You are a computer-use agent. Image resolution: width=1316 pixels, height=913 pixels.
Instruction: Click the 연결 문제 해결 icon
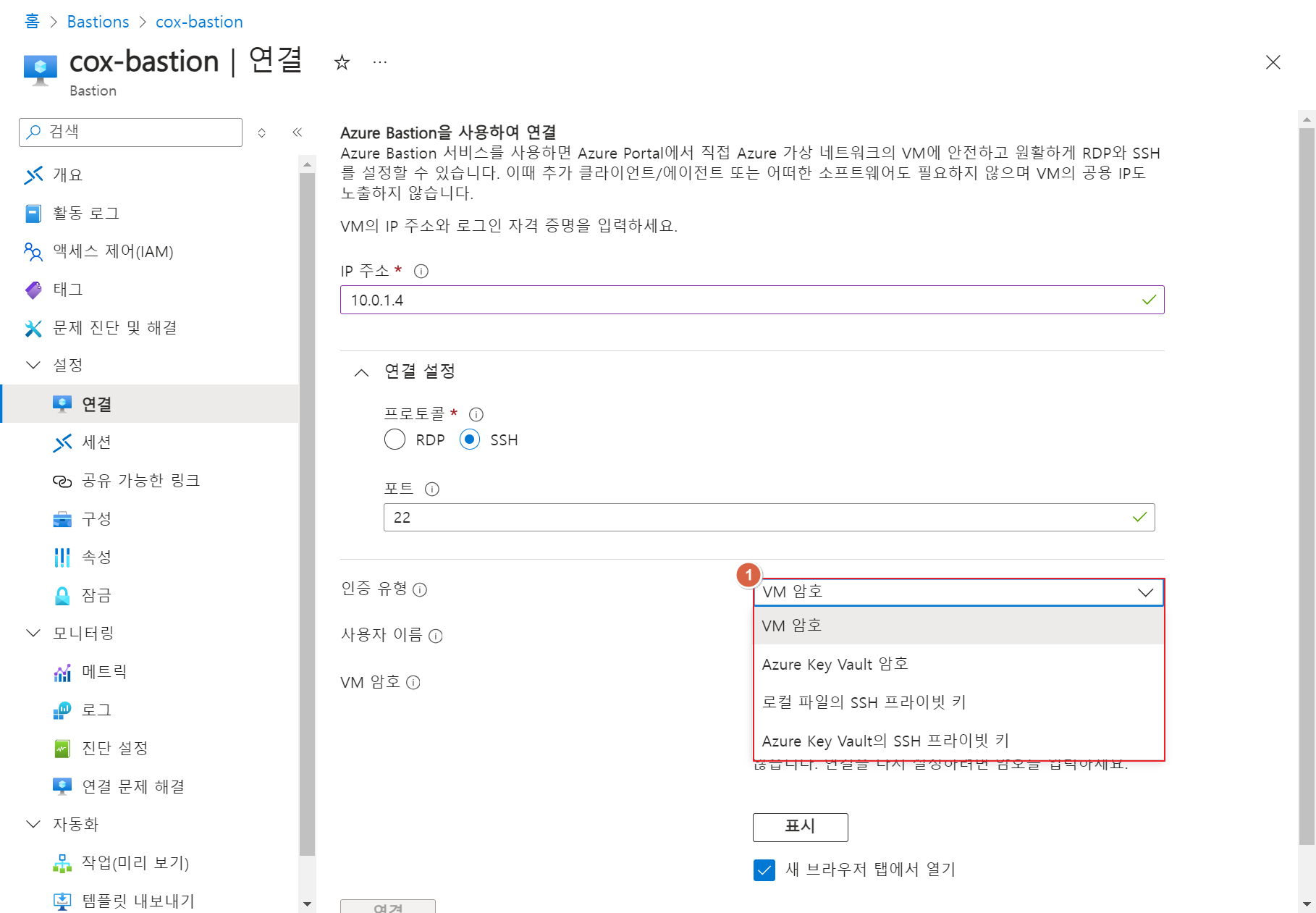point(62,786)
